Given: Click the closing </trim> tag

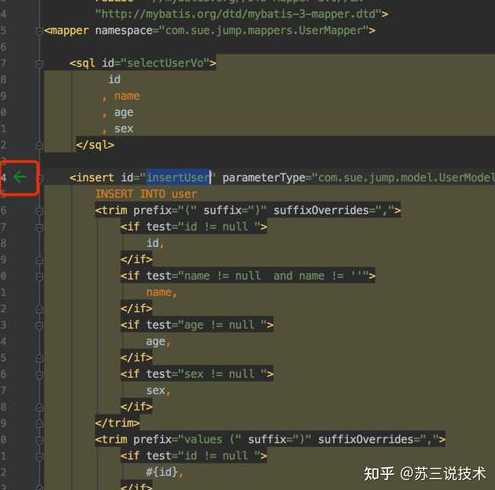Looking at the screenshot, I should (x=117, y=423).
